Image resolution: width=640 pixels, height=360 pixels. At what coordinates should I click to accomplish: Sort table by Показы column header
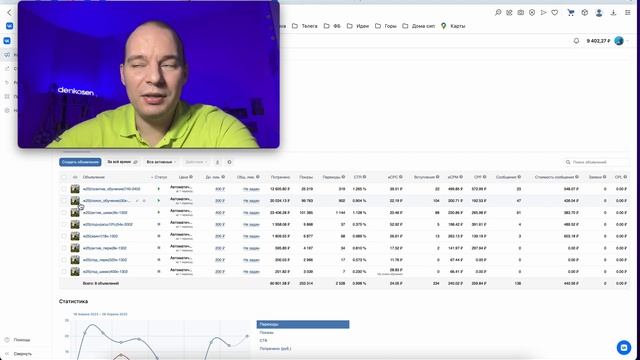click(306, 177)
